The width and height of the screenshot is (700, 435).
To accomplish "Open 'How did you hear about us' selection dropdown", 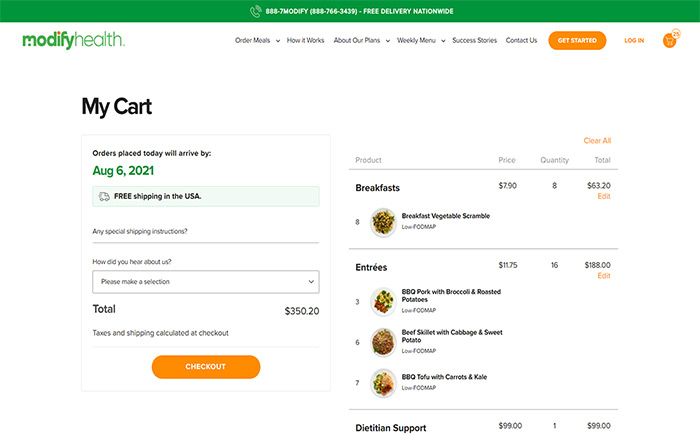I will [206, 282].
